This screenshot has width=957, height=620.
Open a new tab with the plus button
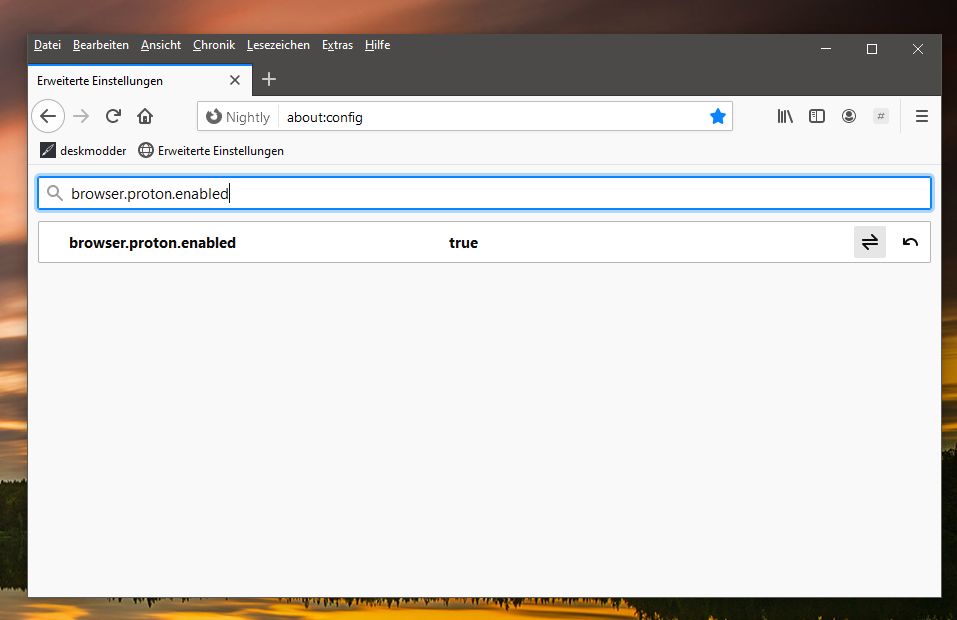269,79
